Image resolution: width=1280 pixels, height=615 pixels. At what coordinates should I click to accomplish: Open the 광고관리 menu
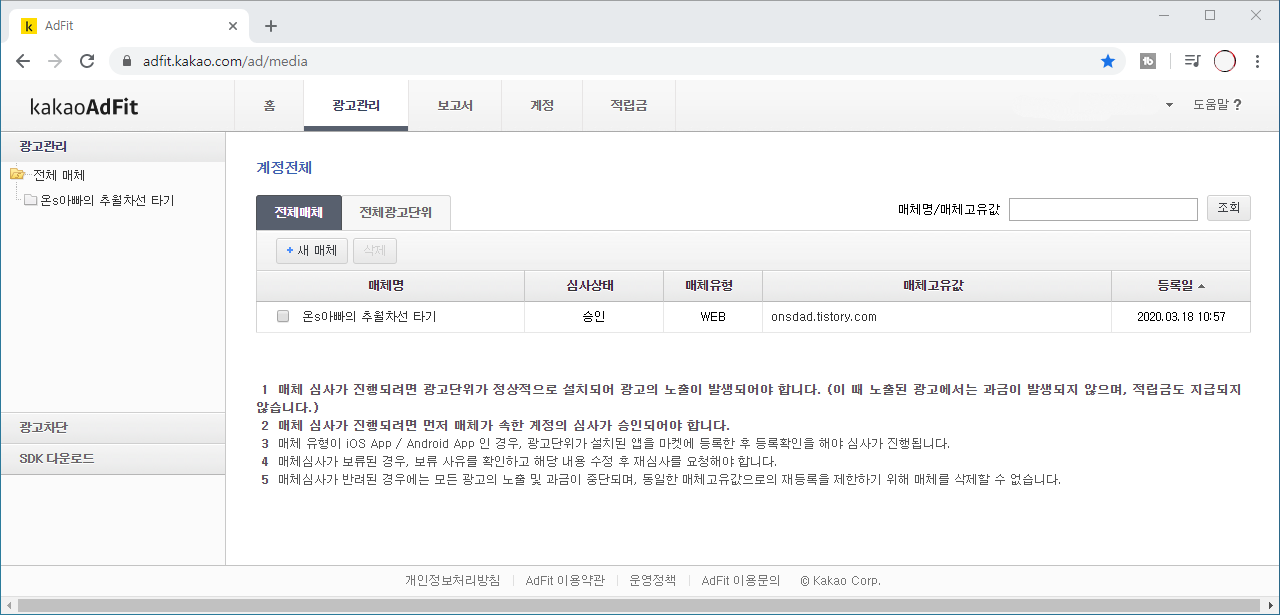coord(356,105)
